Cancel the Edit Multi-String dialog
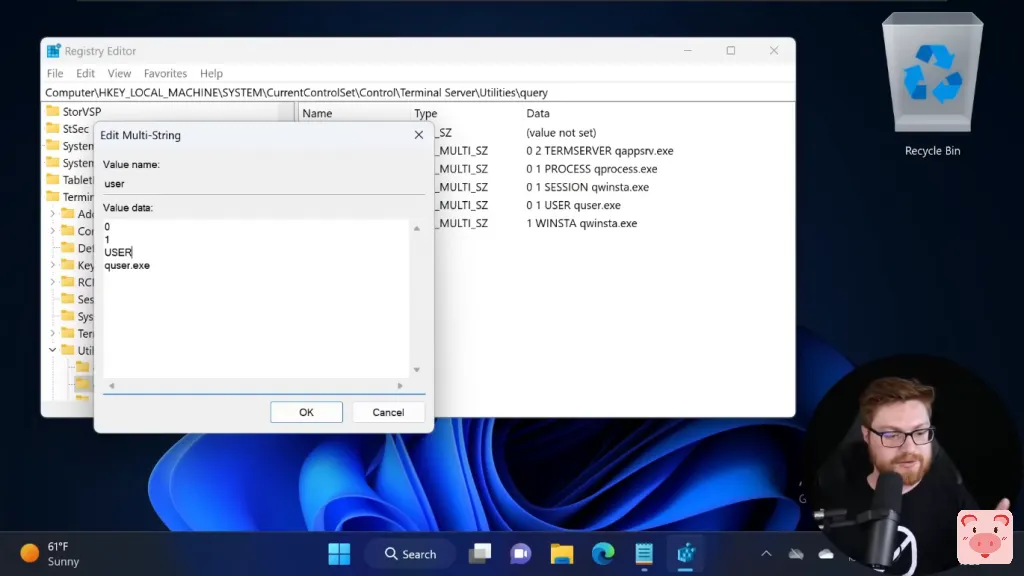This screenshot has width=1024, height=576. coord(388,412)
